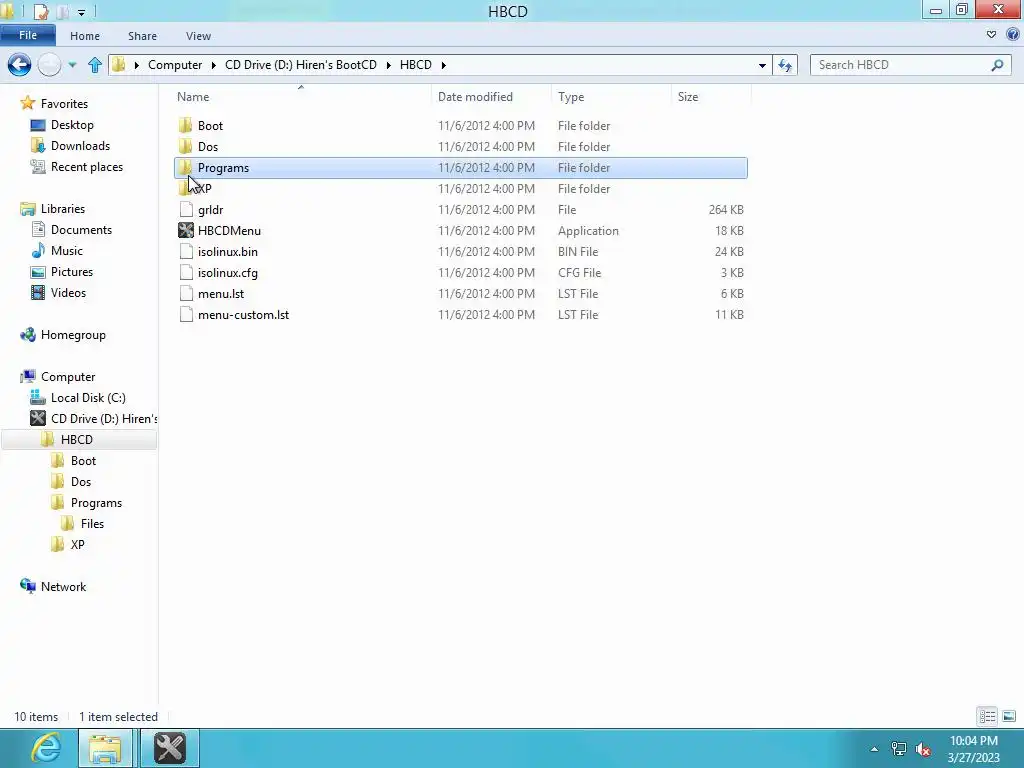This screenshot has height=768, width=1024.
Task: Select the Boot folder icon in file list
Action: (185, 125)
